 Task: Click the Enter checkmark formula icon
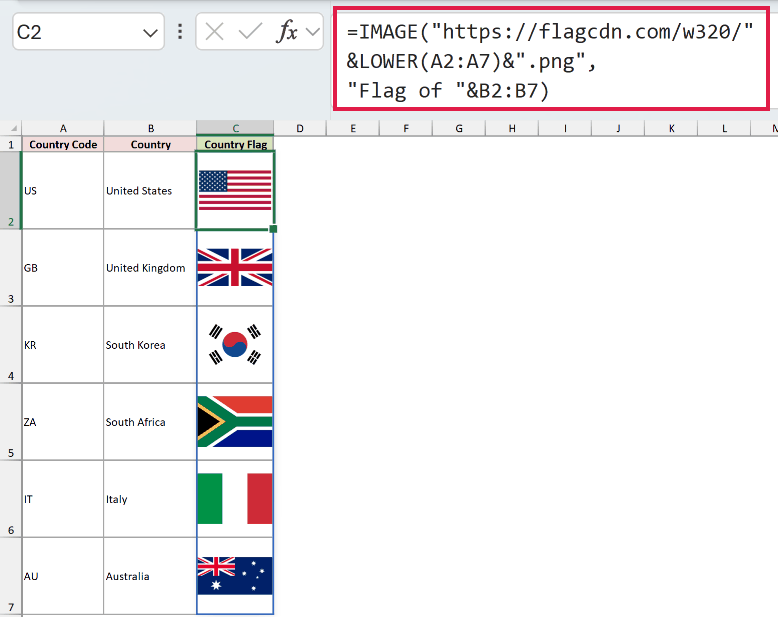[x=250, y=32]
